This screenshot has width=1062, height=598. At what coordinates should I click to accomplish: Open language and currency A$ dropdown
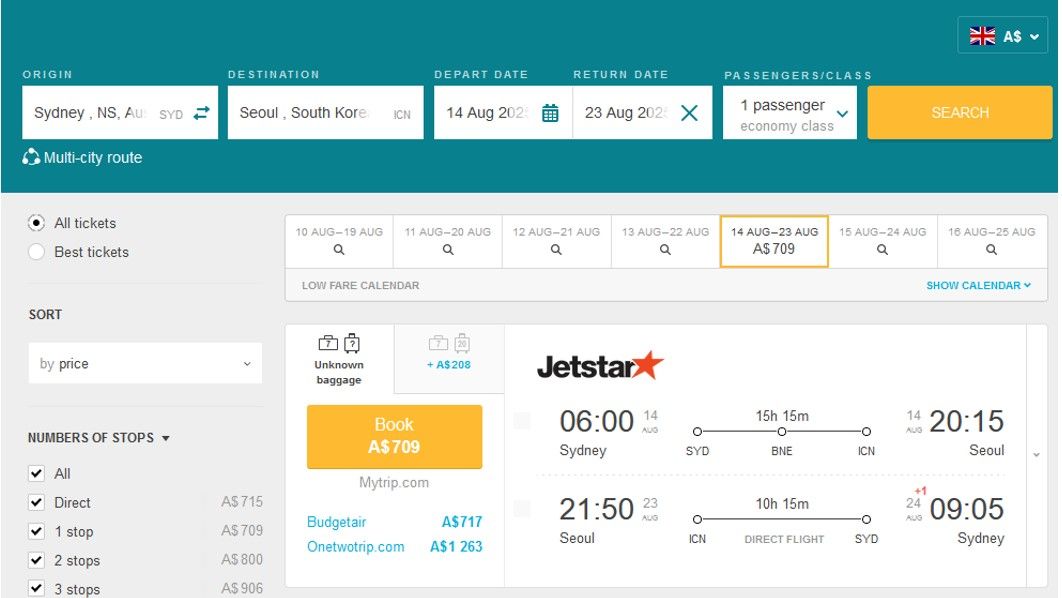tap(1003, 36)
